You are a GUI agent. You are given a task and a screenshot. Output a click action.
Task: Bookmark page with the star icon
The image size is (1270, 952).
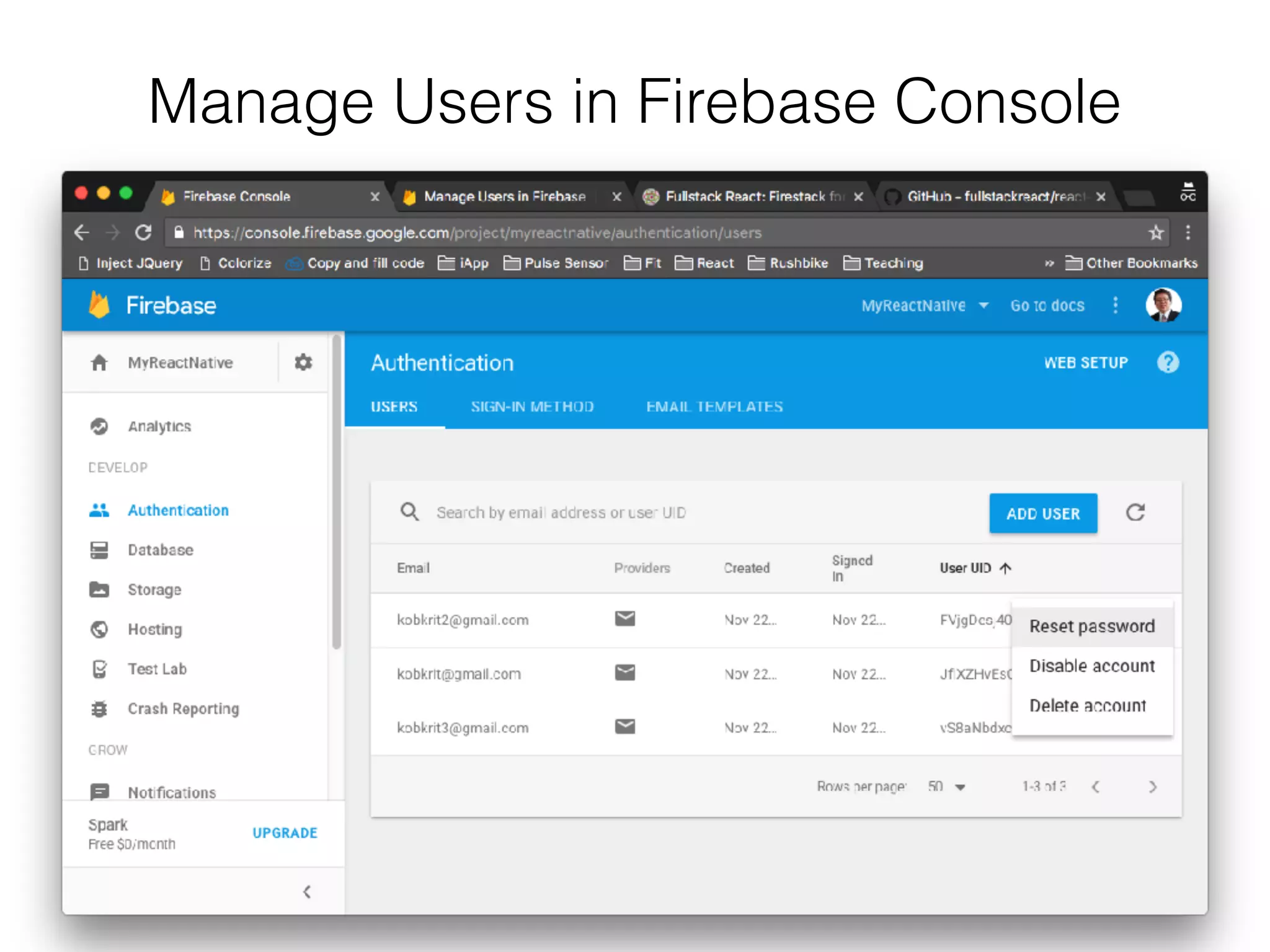1156,233
